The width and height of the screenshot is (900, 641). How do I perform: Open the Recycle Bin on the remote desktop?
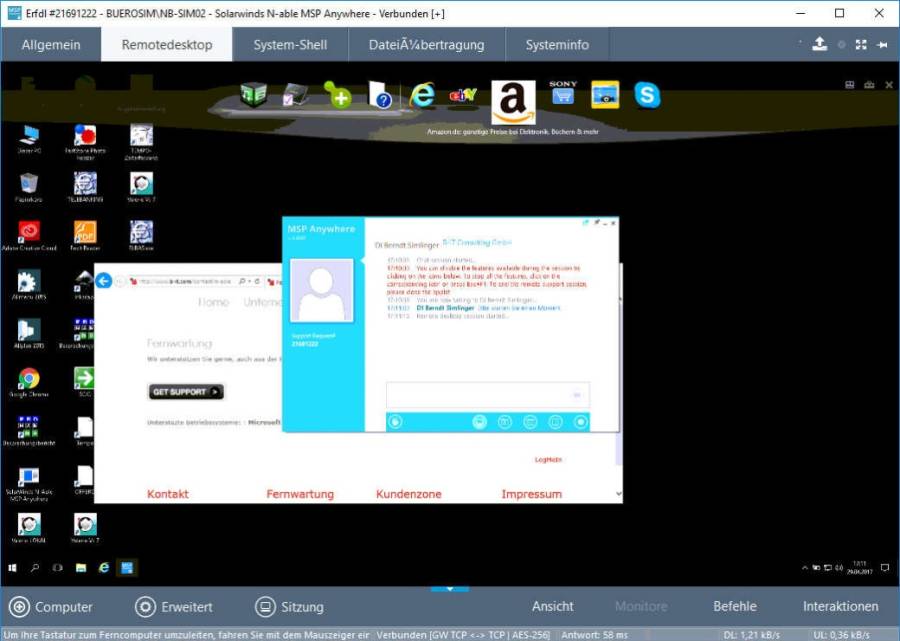click(x=29, y=184)
